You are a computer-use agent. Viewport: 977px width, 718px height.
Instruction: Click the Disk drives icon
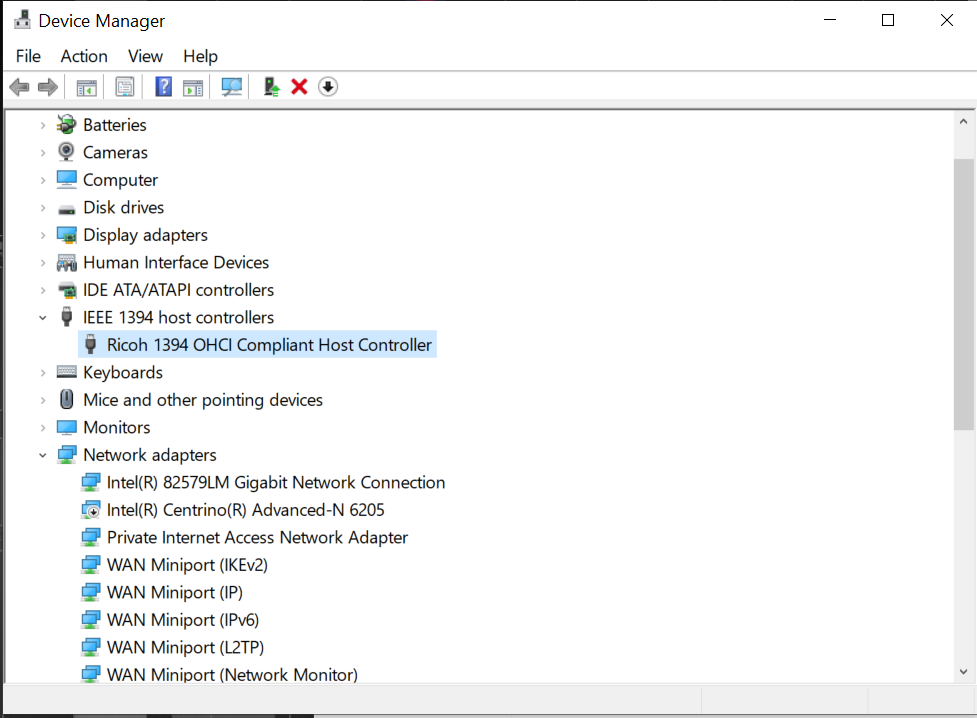(x=66, y=209)
